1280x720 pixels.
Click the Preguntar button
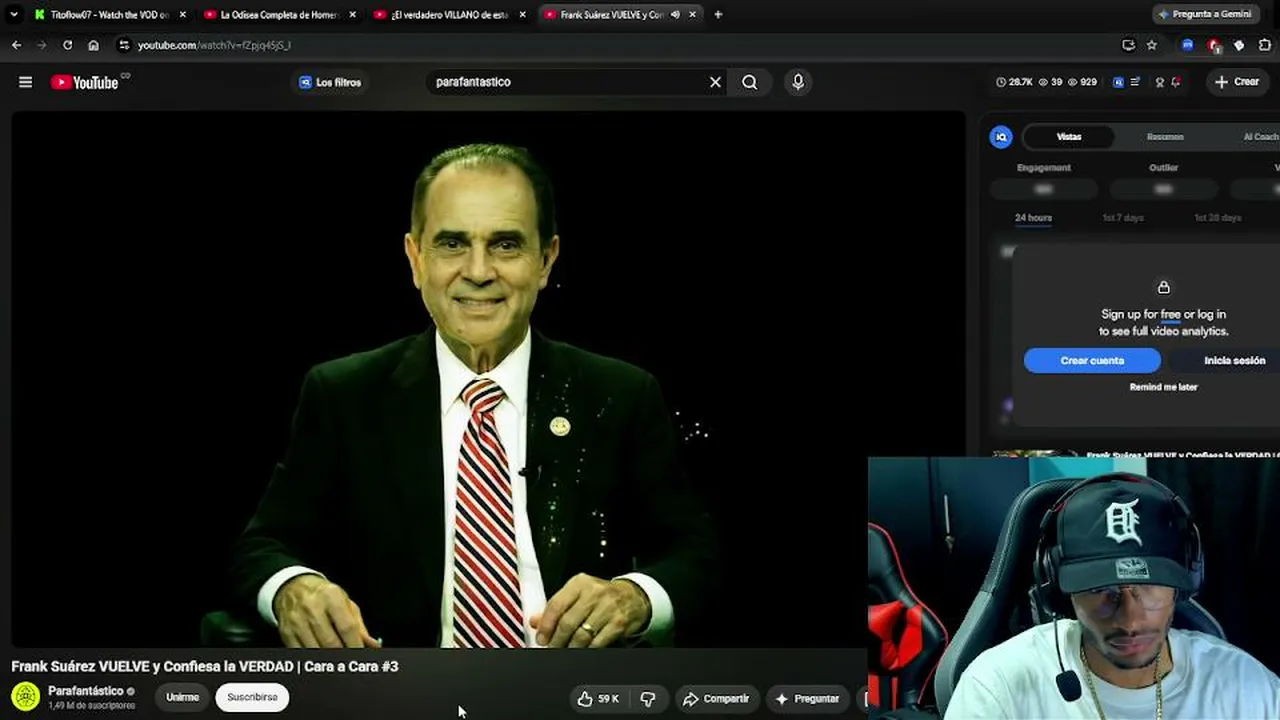click(807, 699)
